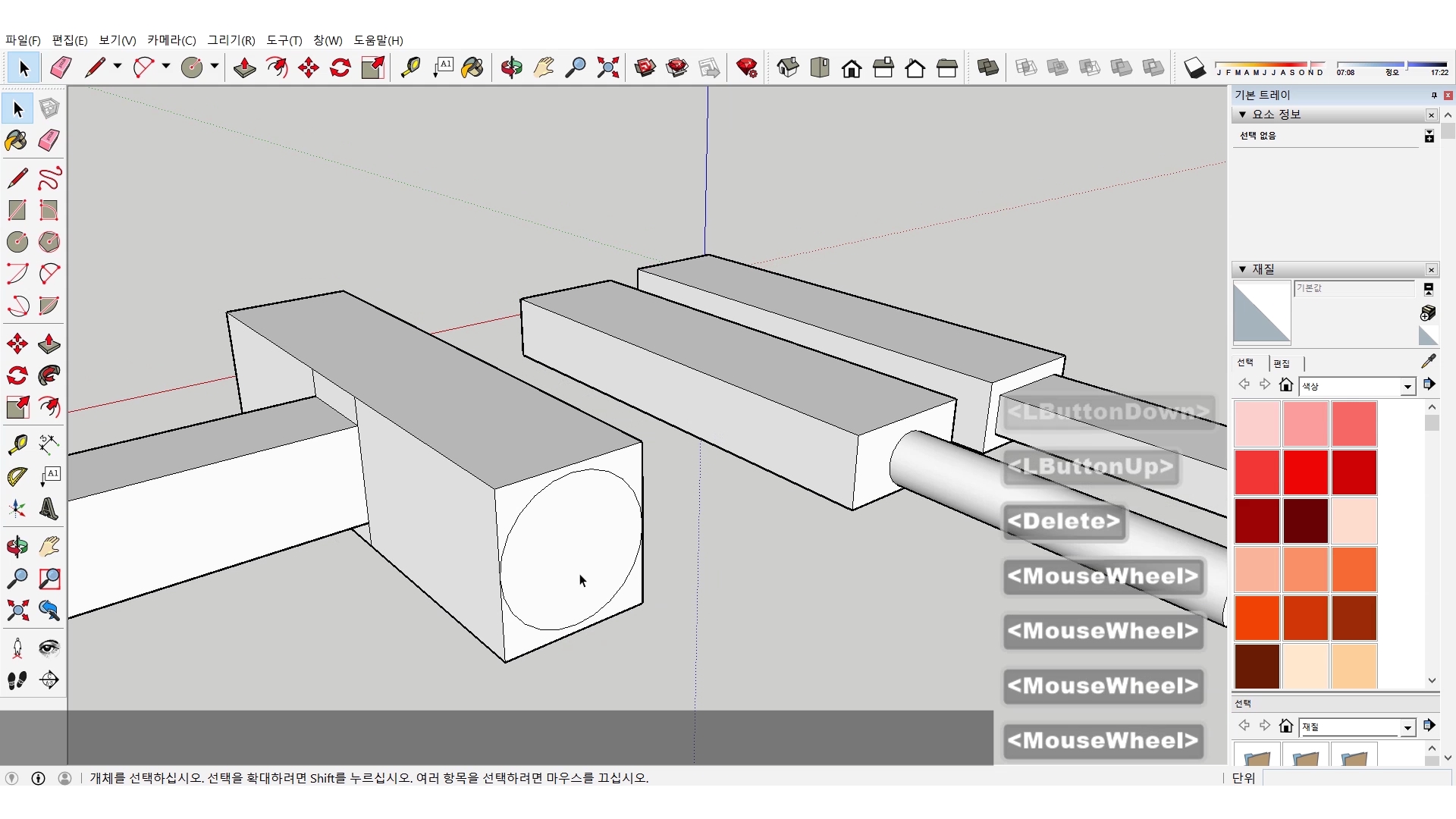
Task: Toggle shadows display button in top toolbar
Action: coord(1194,68)
